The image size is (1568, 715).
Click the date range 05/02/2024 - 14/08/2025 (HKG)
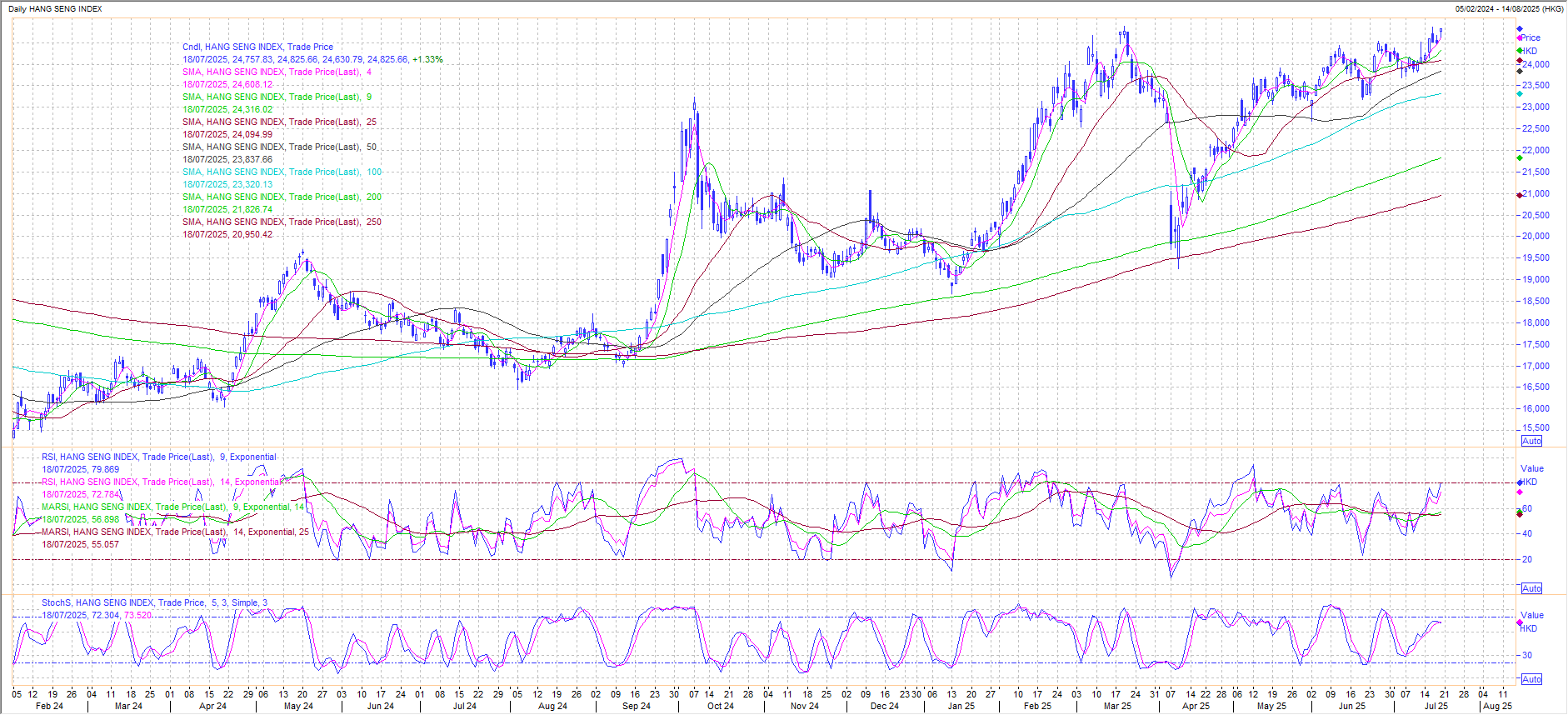1510,8
